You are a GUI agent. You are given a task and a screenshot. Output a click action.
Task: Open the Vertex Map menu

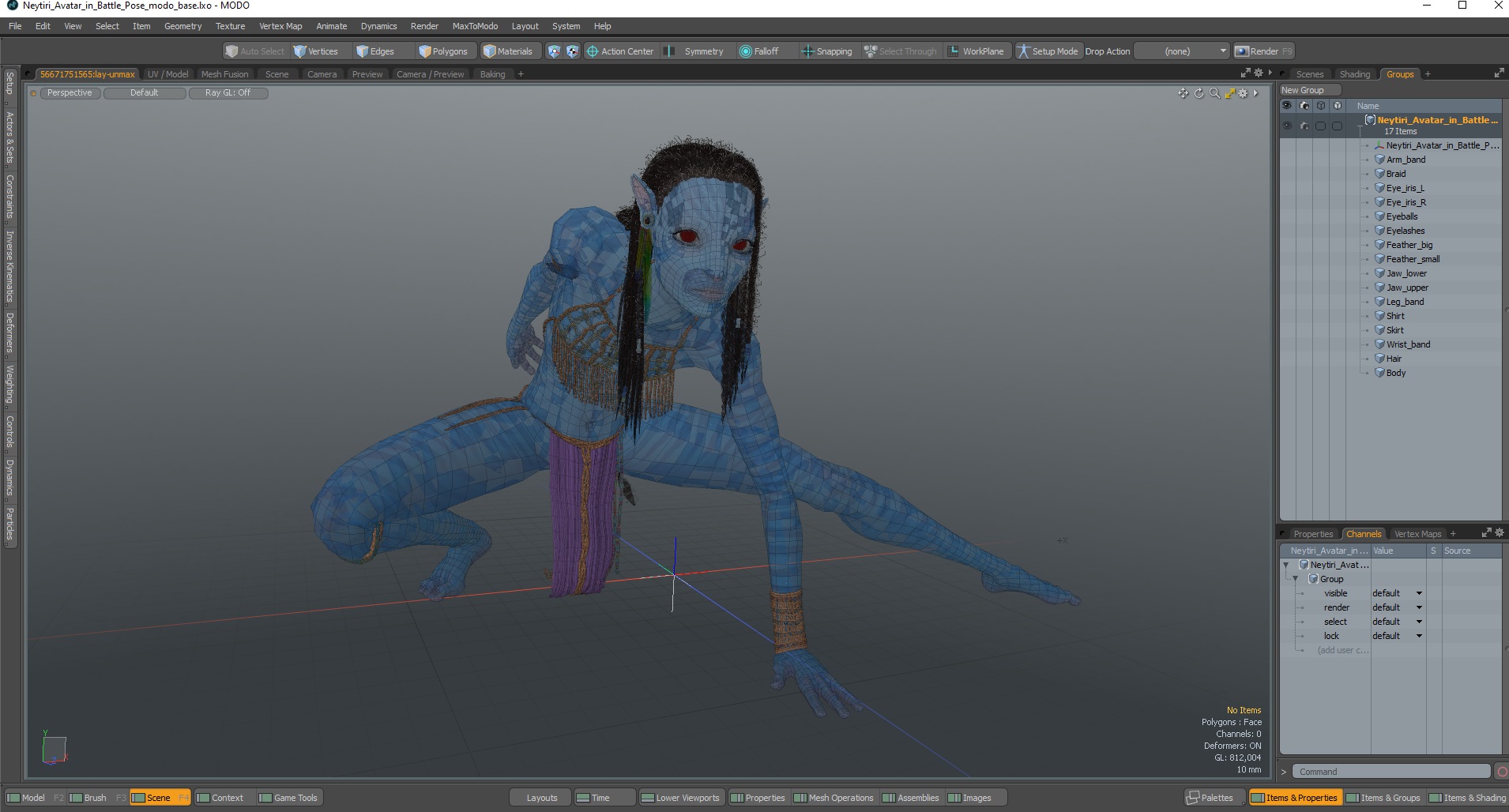(x=280, y=26)
